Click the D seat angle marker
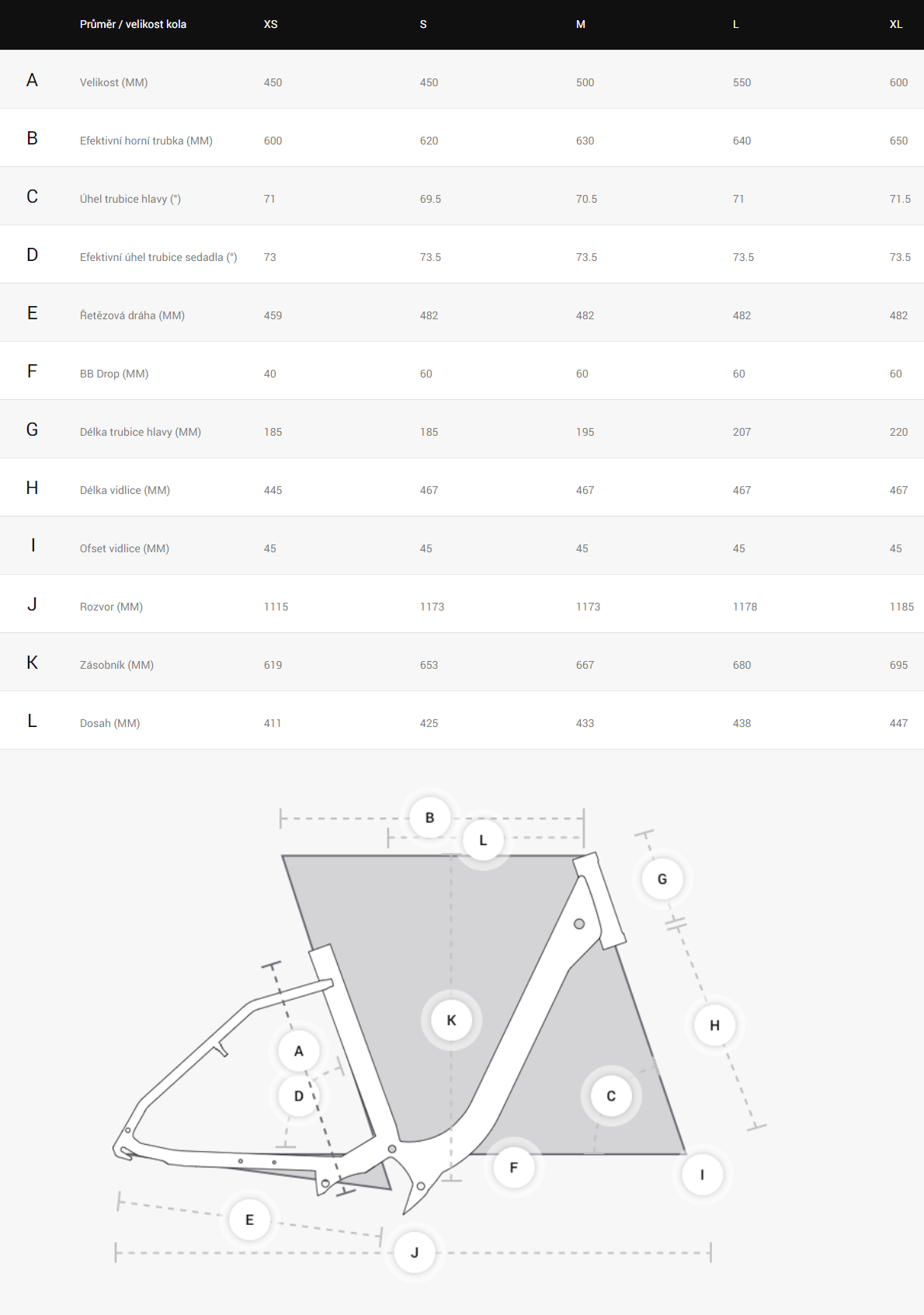 [299, 1096]
